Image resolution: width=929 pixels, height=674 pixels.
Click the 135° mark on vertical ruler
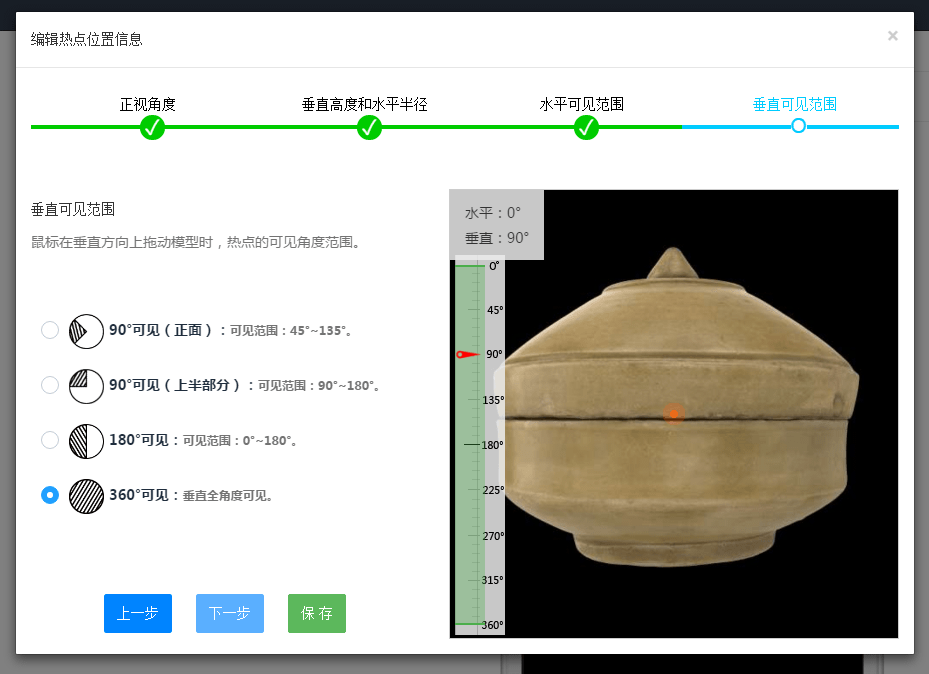coord(493,400)
